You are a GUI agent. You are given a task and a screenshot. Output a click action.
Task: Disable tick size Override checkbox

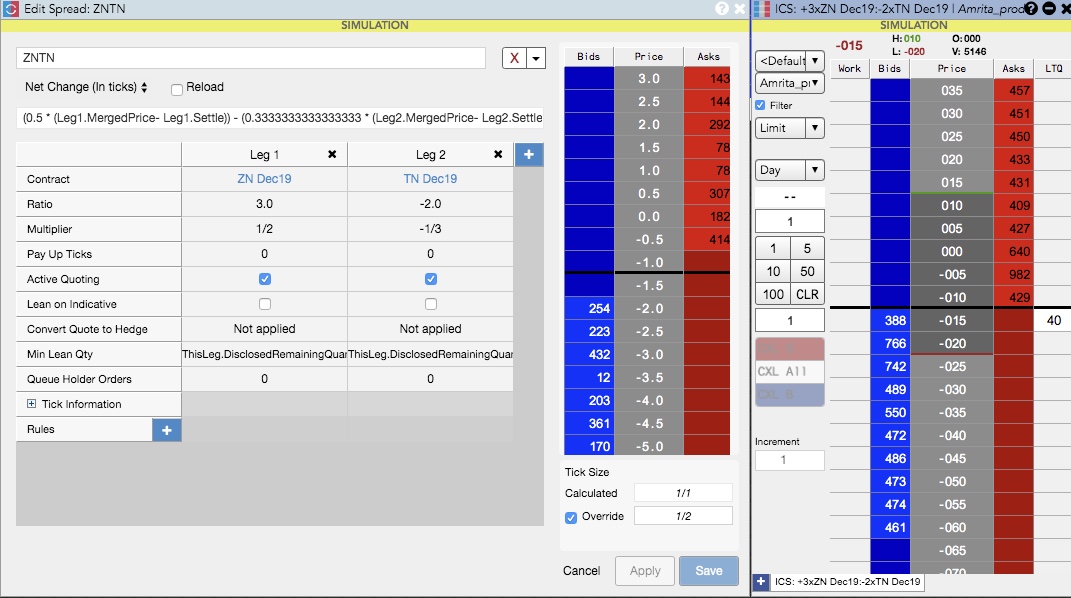click(x=571, y=517)
